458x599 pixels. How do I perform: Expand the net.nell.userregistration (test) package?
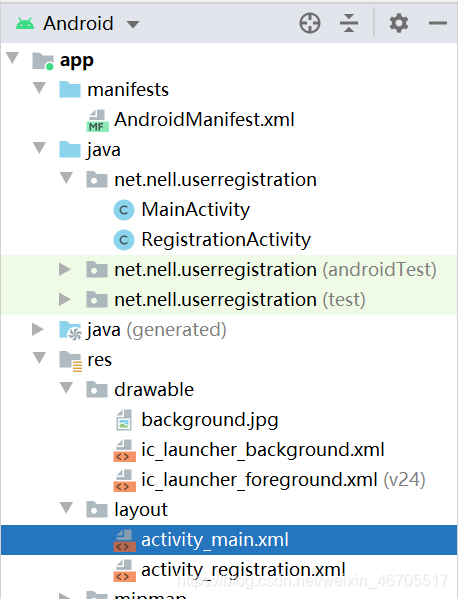click(x=65, y=299)
